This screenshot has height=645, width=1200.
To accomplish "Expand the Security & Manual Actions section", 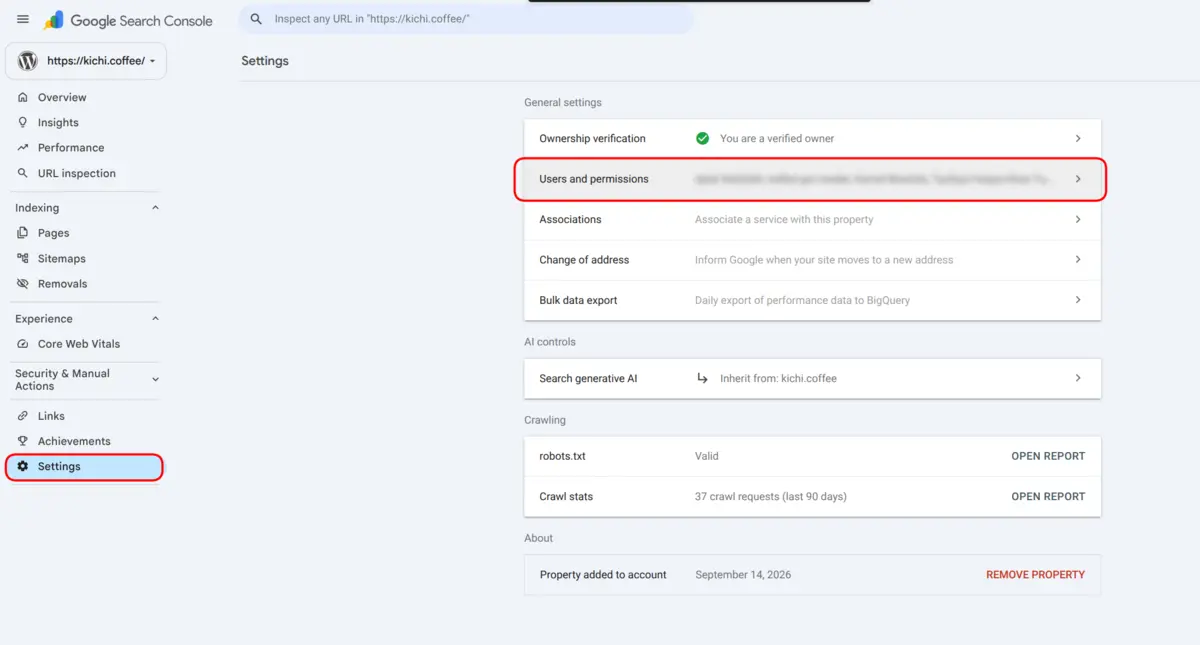I will (155, 380).
